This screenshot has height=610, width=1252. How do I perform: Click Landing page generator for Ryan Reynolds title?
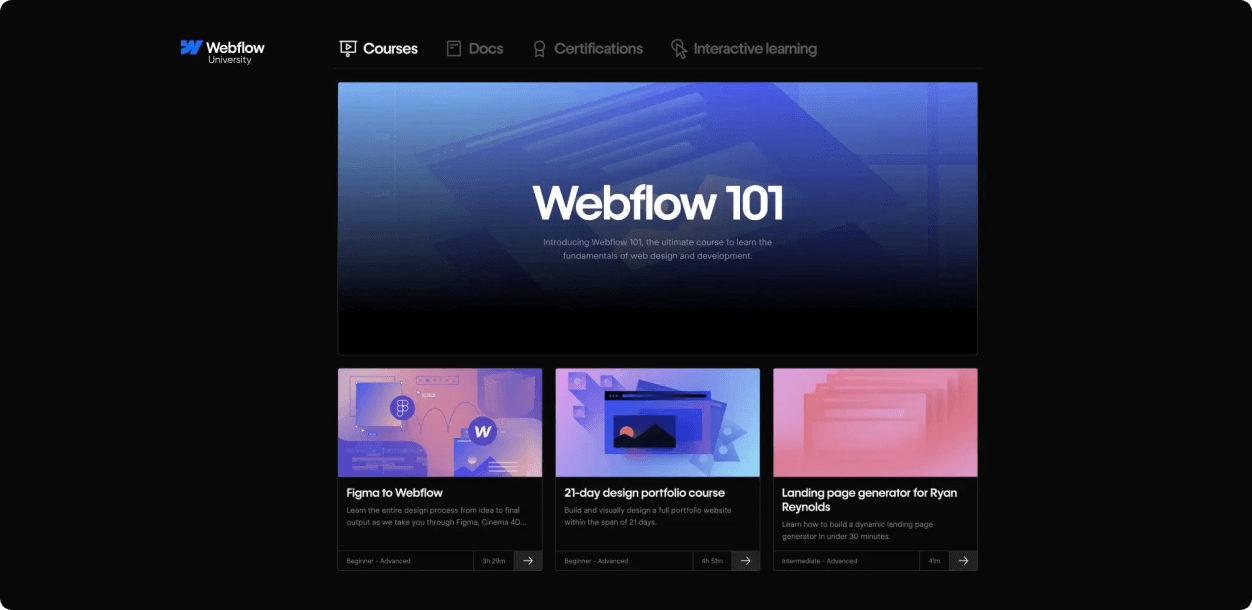tap(869, 500)
